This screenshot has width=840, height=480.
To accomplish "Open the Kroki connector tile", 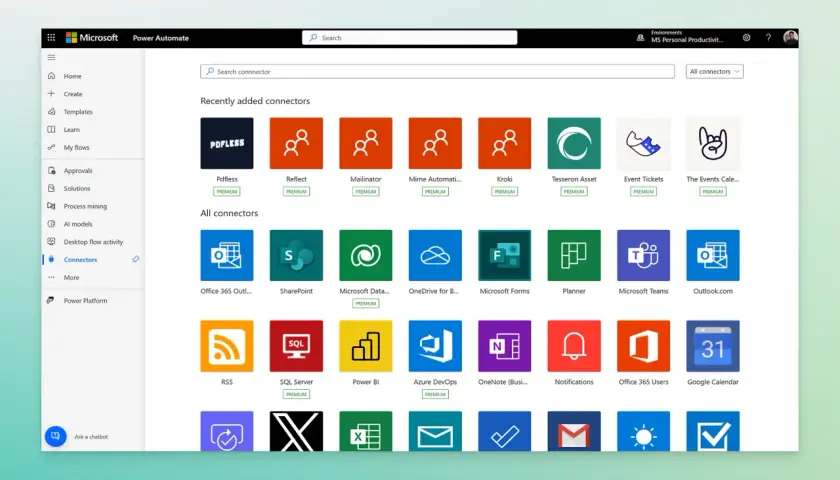I will (x=504, y=143).
